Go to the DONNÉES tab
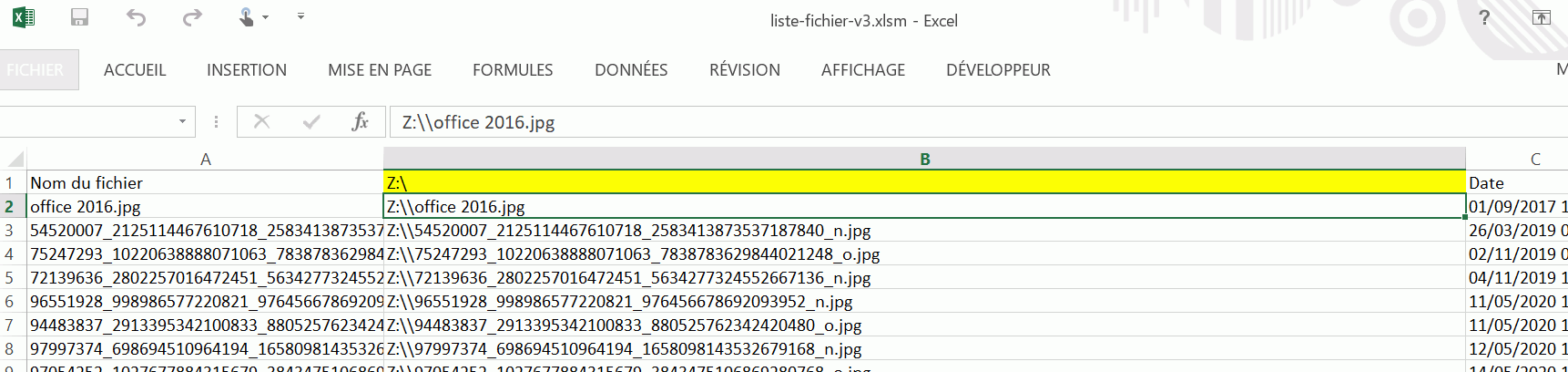 631,70
